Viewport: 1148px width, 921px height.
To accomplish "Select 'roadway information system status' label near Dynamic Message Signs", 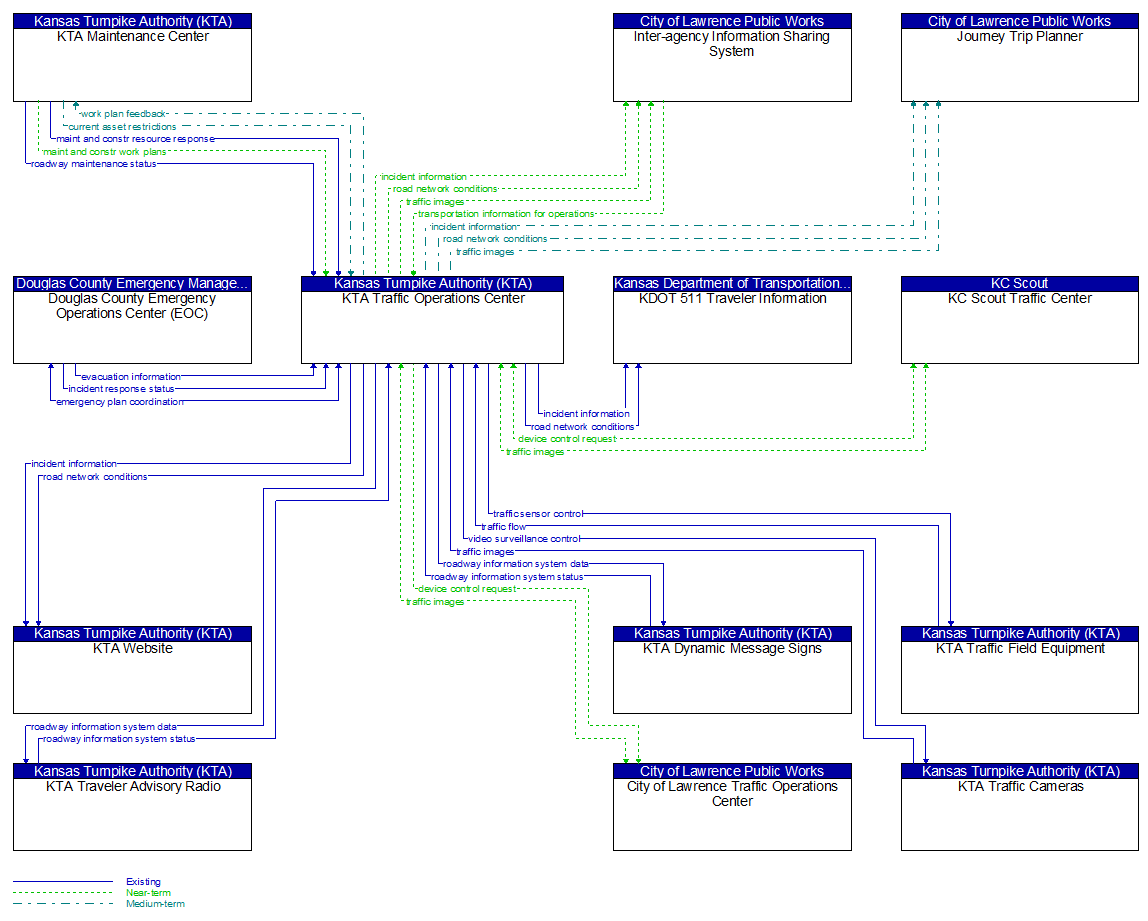I will pyautogui.click(x=507, y=577).
